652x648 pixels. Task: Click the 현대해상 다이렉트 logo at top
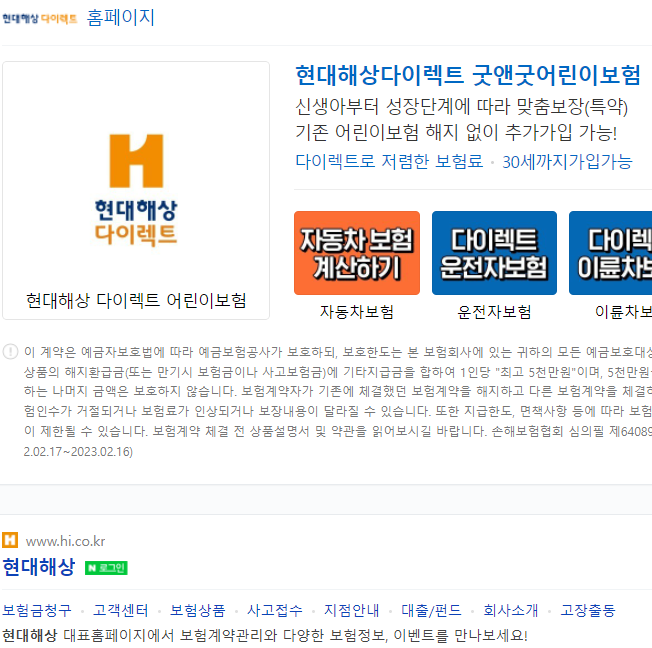coord(40,19)
